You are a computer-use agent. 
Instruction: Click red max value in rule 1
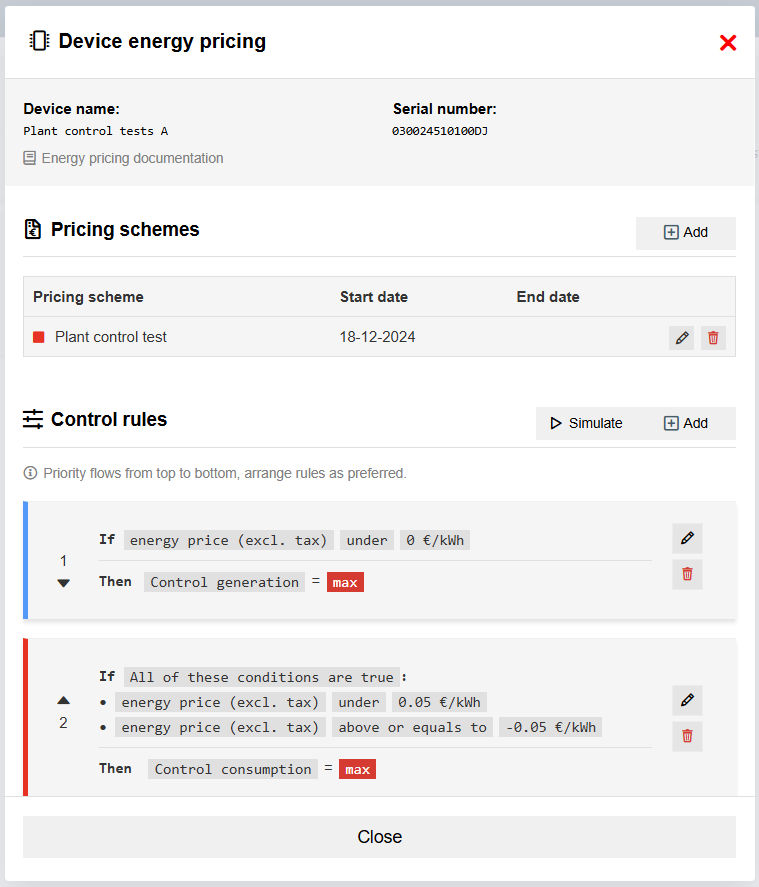[x=345, y=582]
